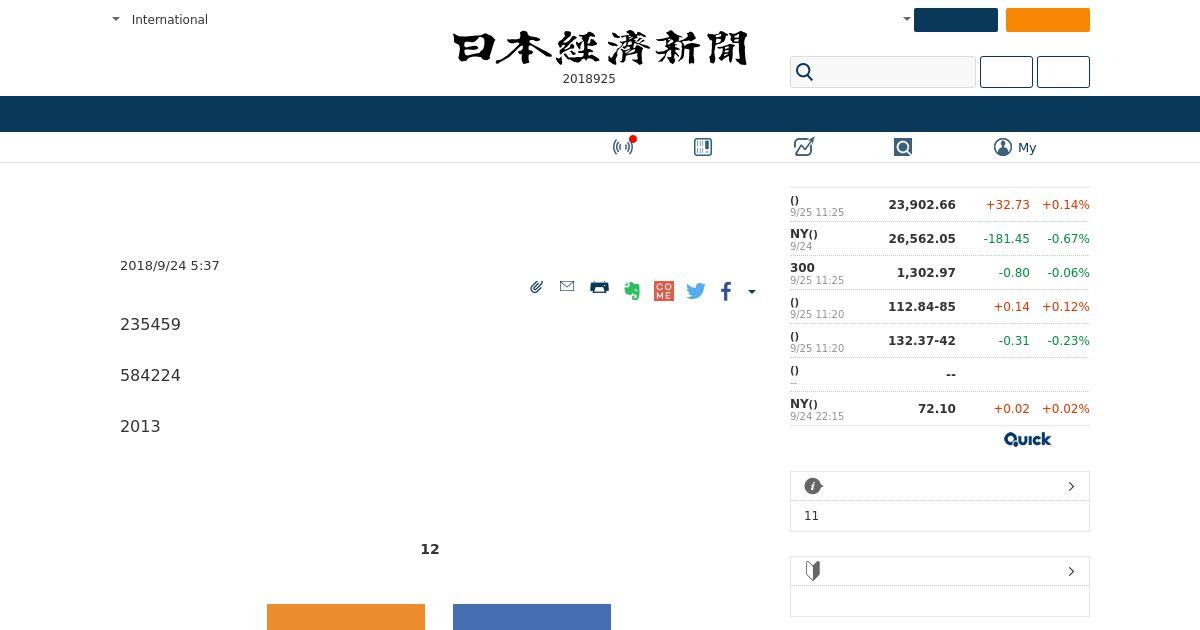Click the orange button at top right

[1048, 20]
